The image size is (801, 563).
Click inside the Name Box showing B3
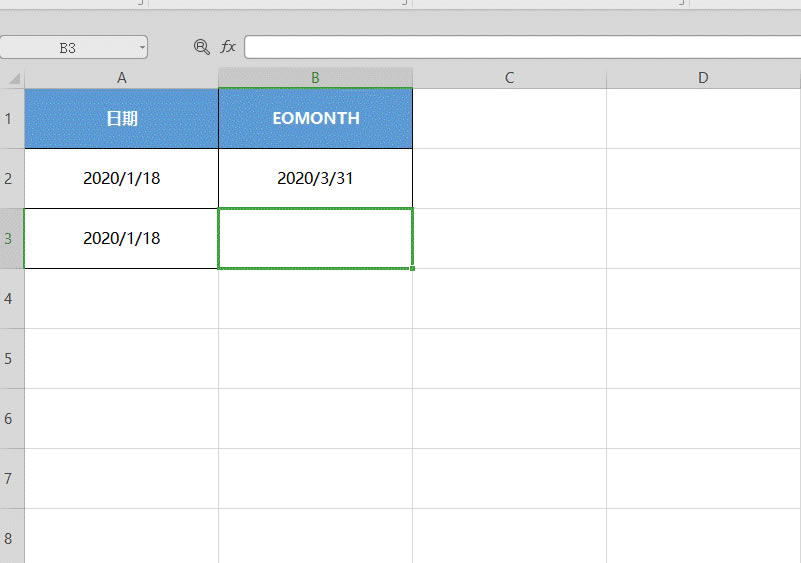click(x=67, y=47)
